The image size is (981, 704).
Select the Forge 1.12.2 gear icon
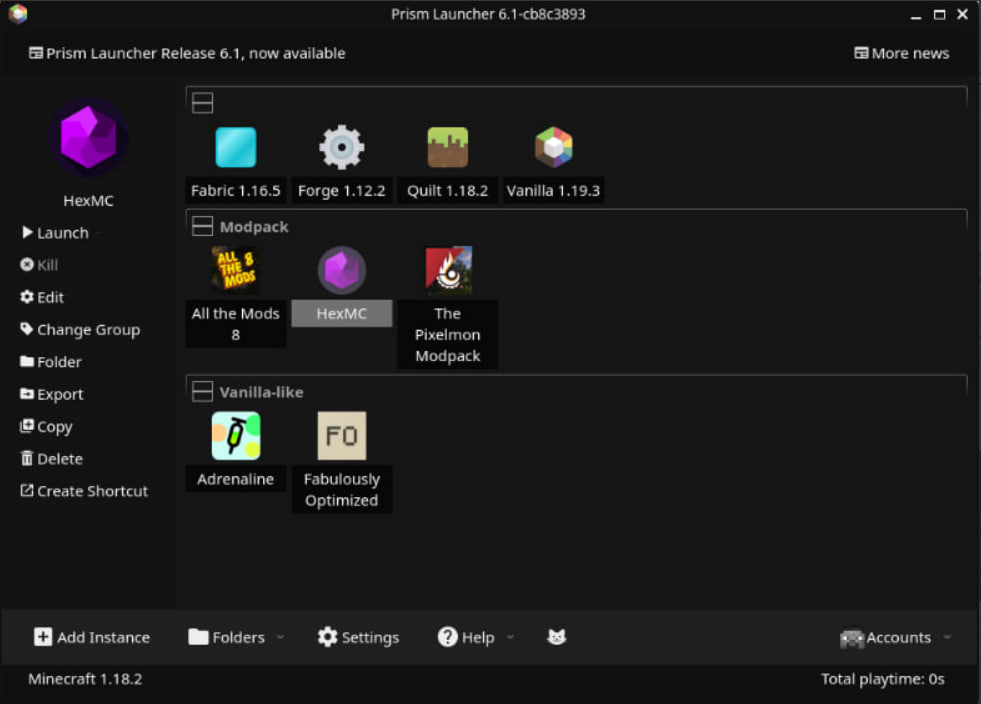coord(341,147)
